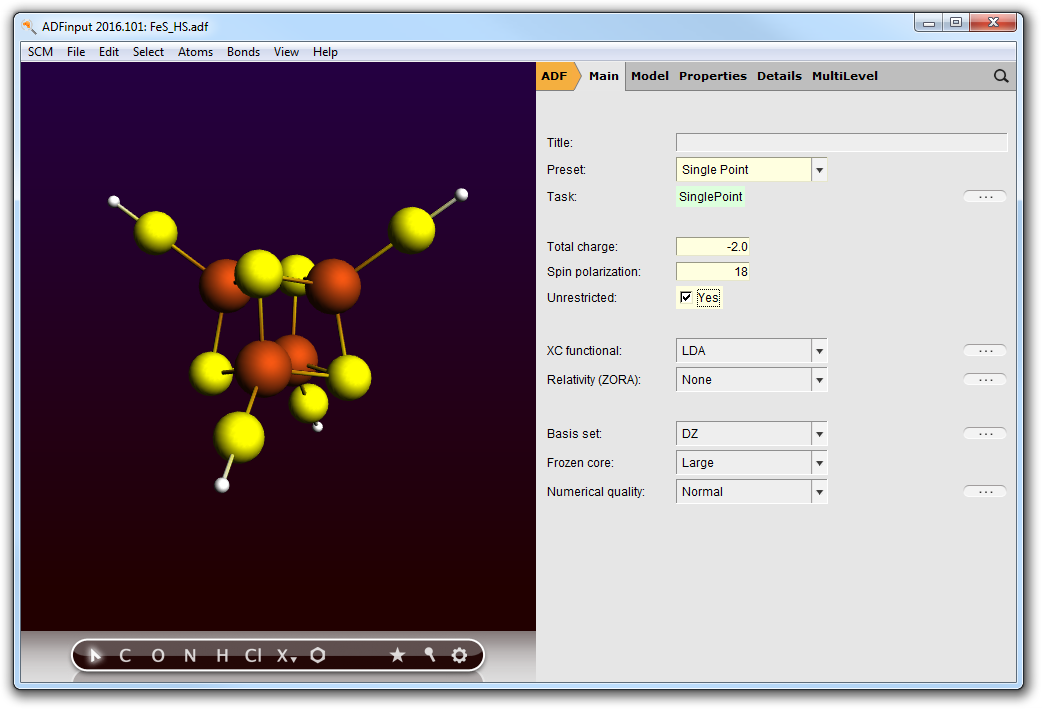Open the Frozen core dropdown
Viewport: 1042px width, 709px height.
[819, 463]
